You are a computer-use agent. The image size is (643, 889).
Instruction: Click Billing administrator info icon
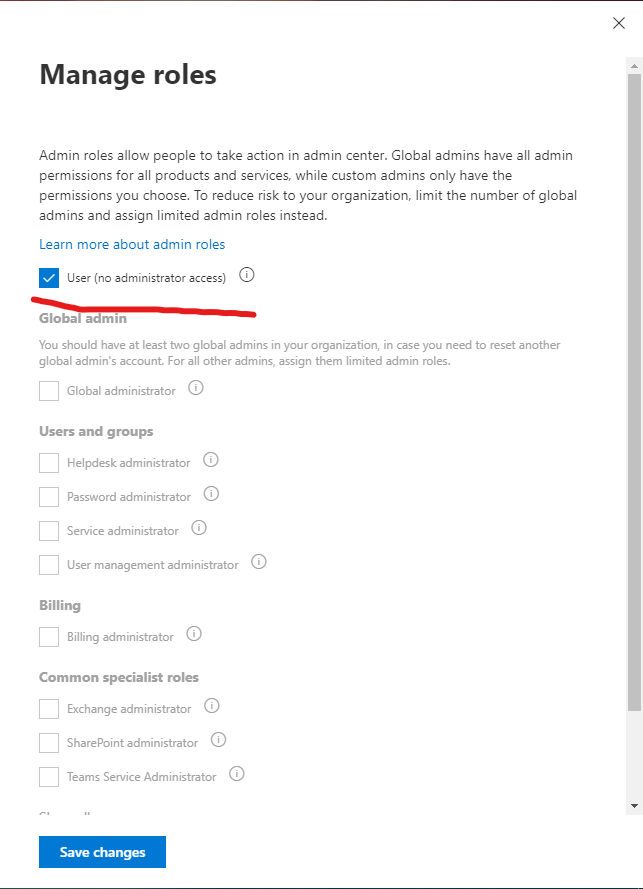[194, 634]
